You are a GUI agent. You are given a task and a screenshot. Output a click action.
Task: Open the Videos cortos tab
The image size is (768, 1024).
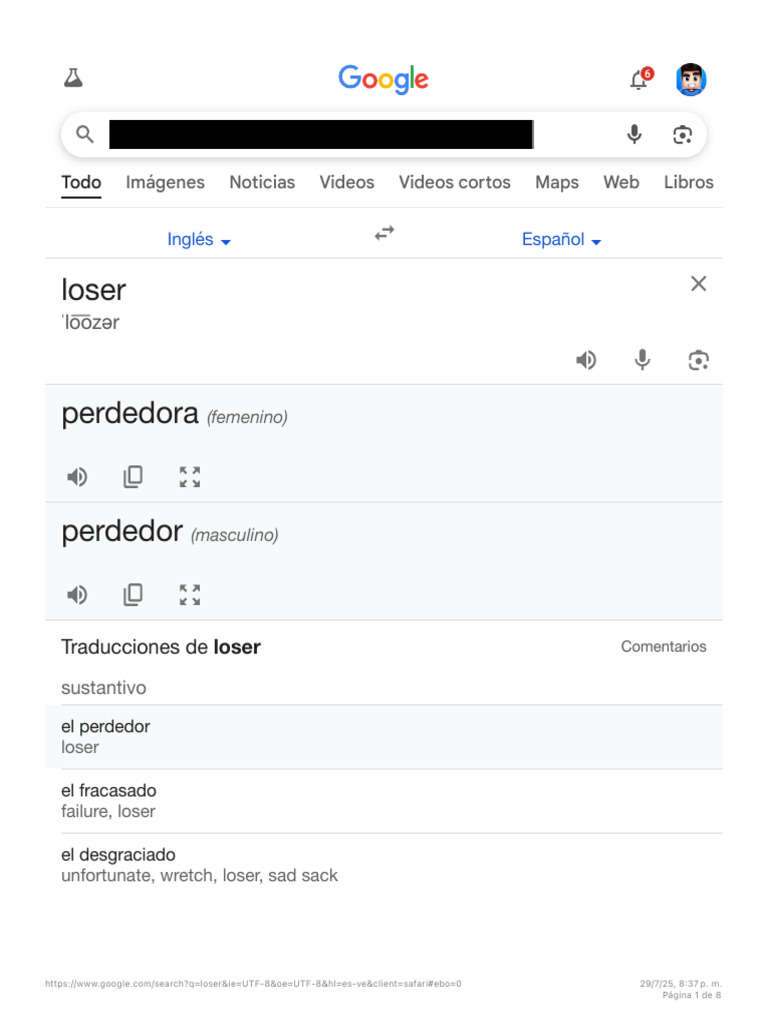pyautogui.click(x=454, y=182)
